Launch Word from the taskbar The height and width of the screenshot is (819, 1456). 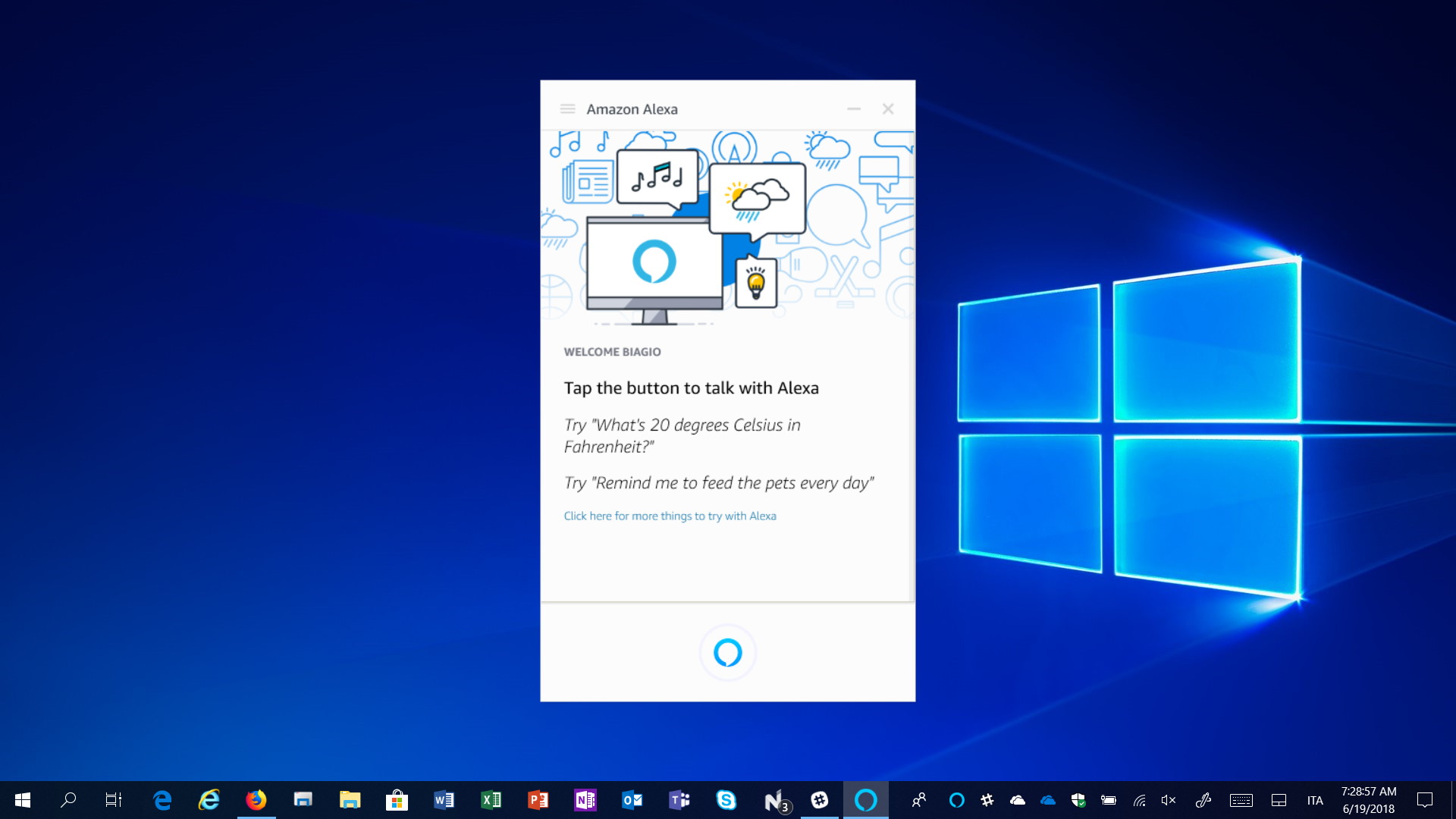coord(444,800)
